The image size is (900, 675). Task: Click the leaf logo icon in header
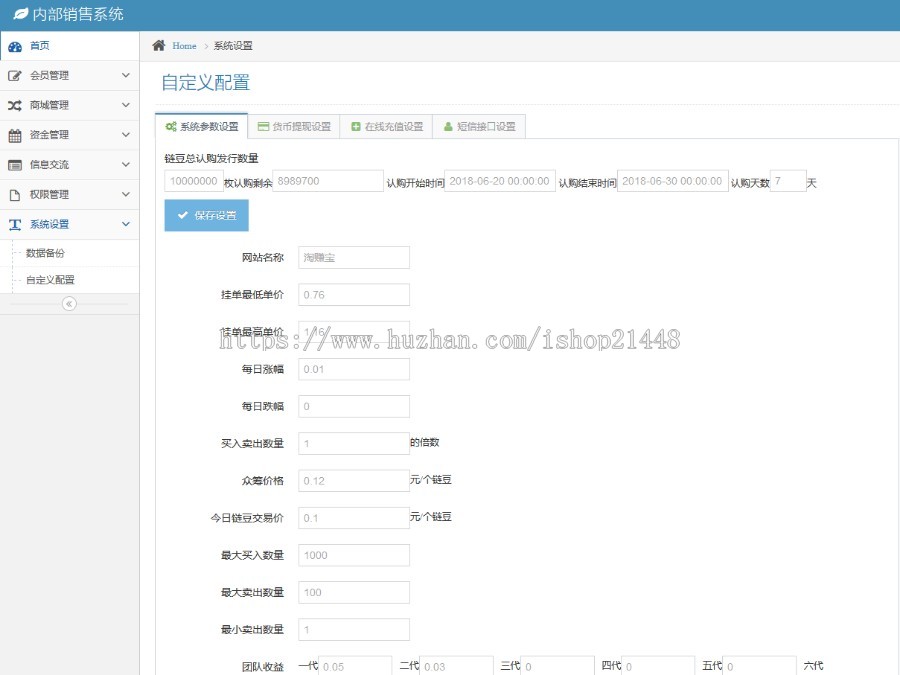pos(20,15)
